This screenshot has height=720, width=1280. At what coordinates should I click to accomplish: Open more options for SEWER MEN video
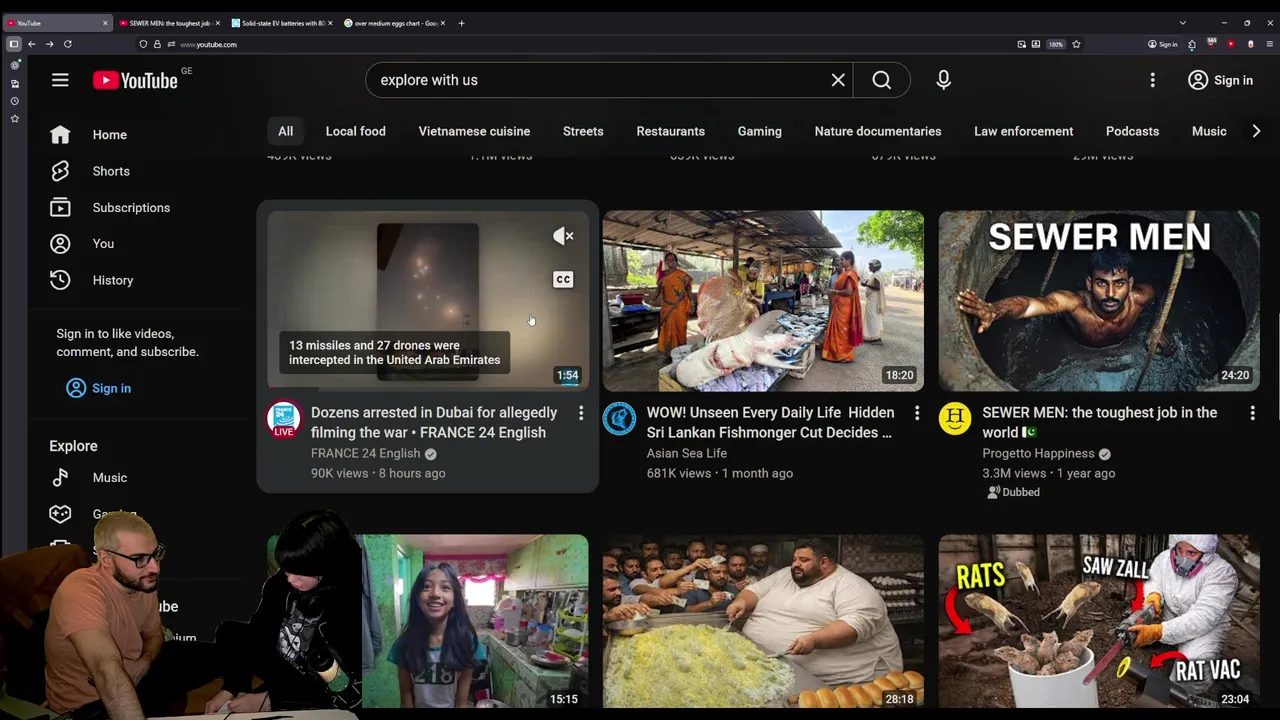(1252, 413)
